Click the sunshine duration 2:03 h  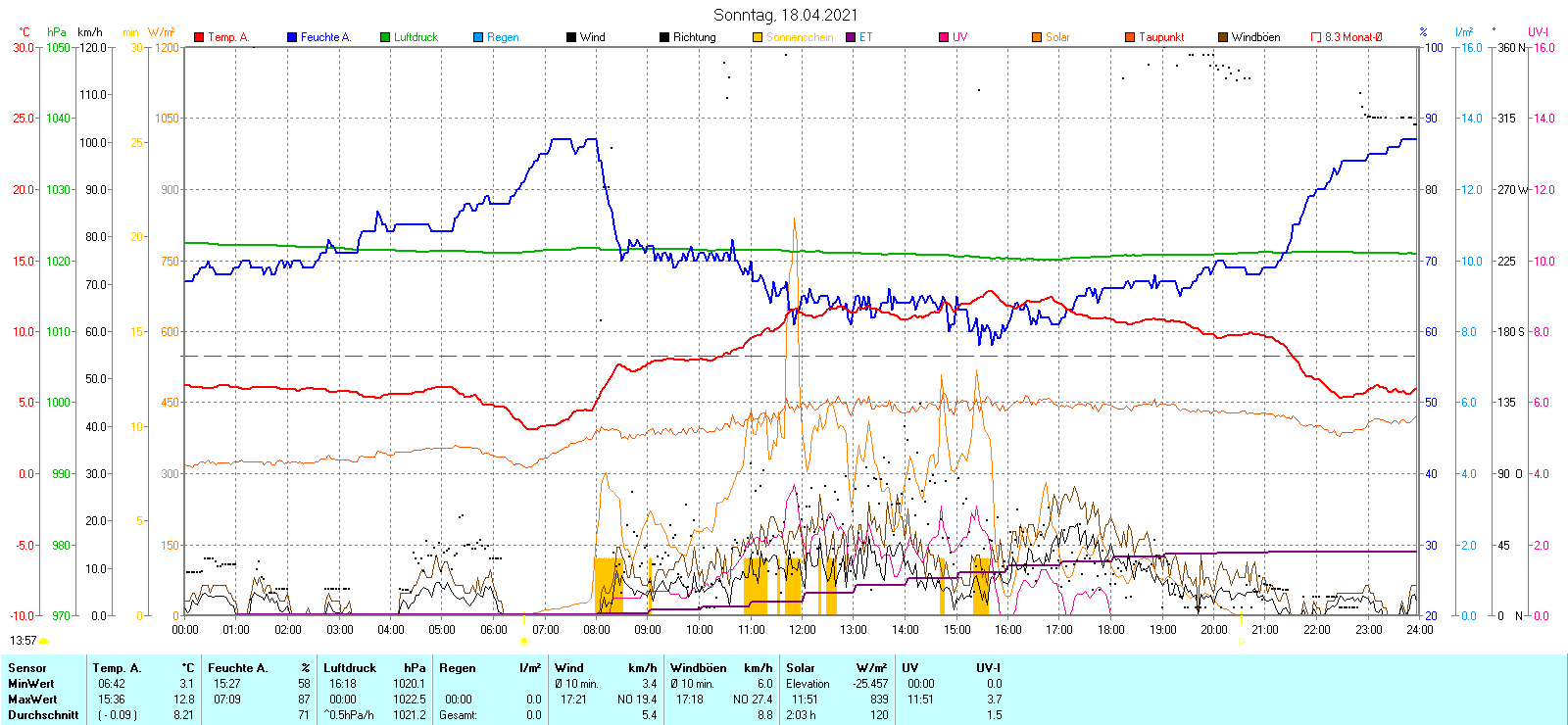click(x=801, y=715)
